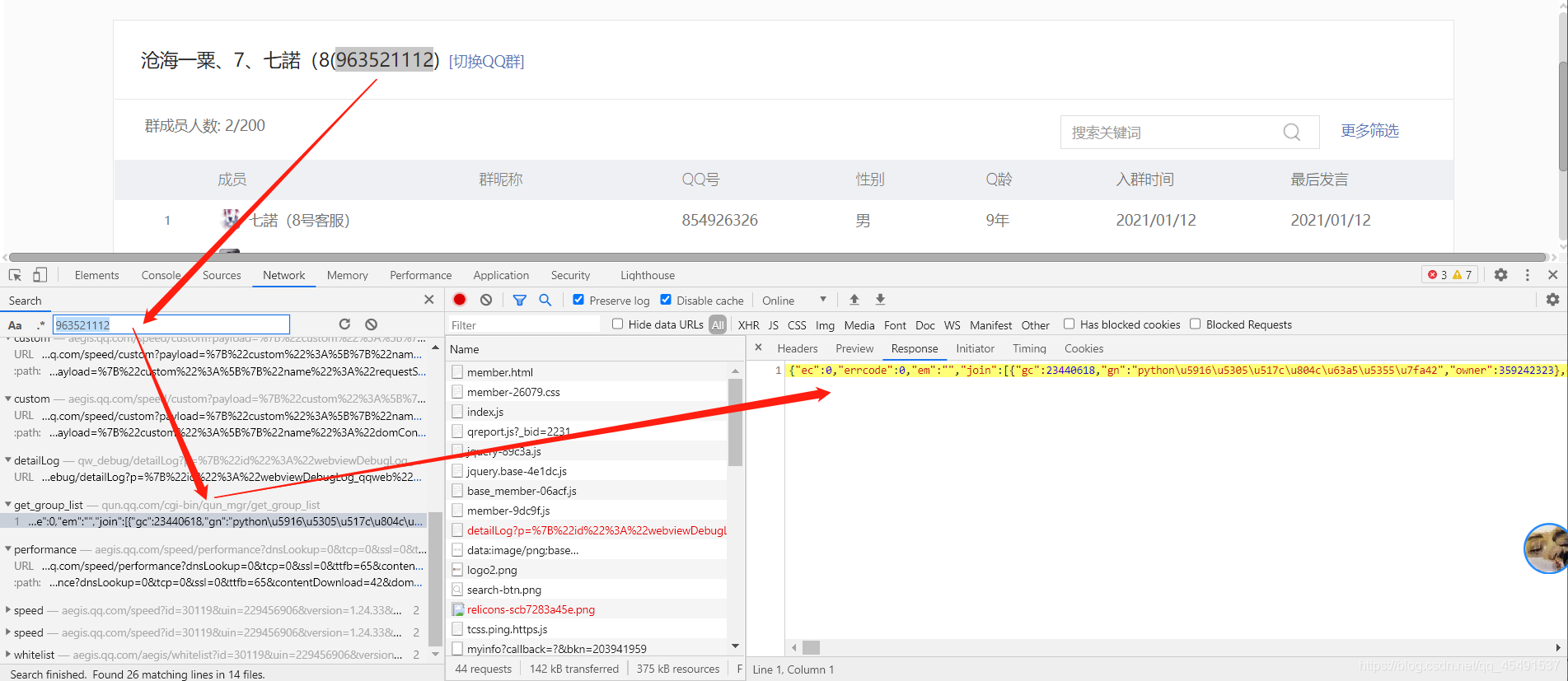Click the floating avatar thumbnail

1546,548
